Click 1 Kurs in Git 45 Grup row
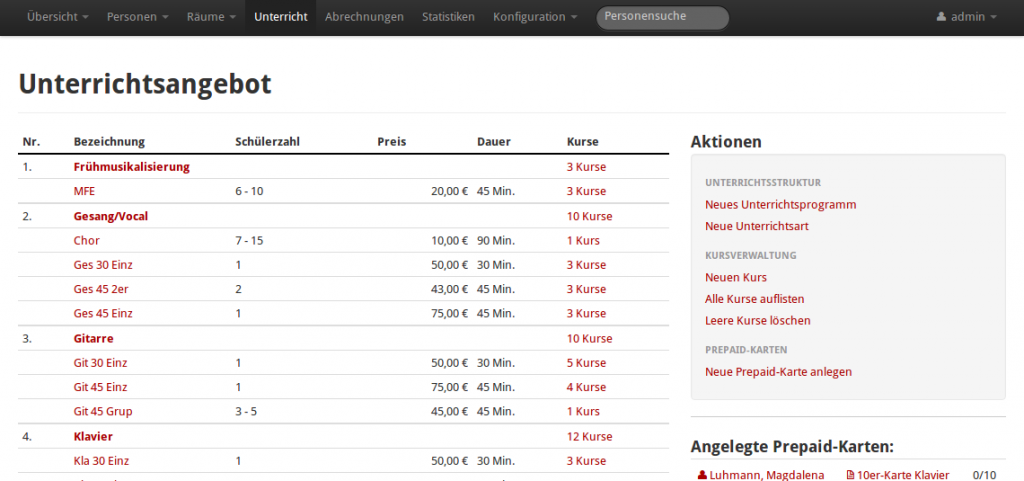 [583, 412]
